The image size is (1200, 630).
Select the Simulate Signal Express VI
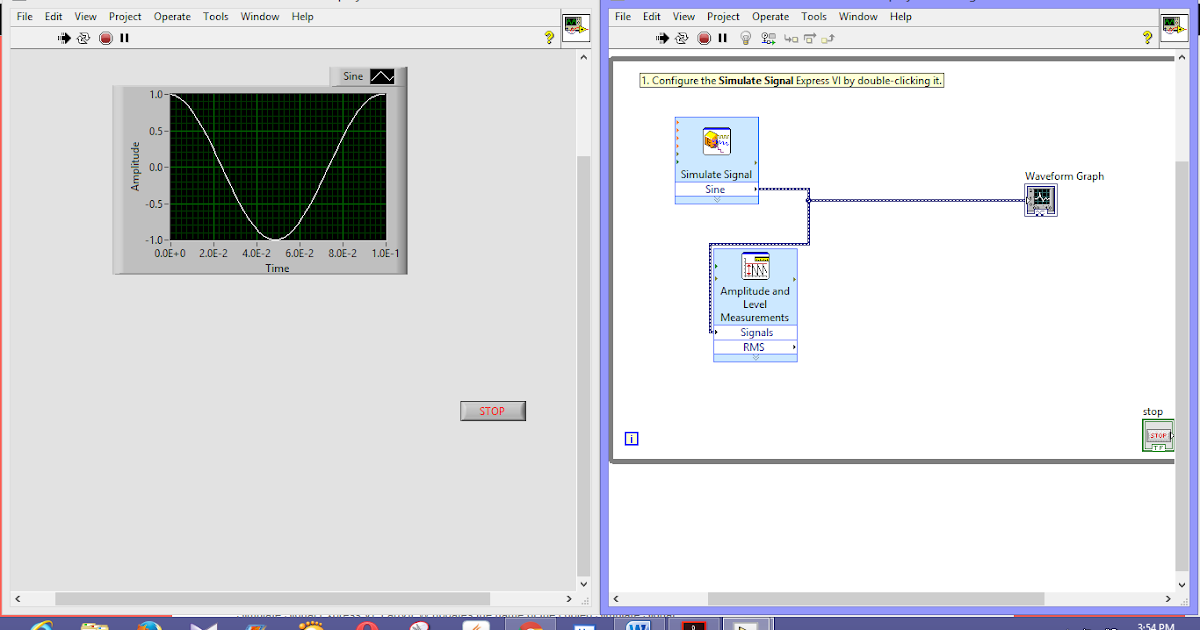tap(716, 140)
